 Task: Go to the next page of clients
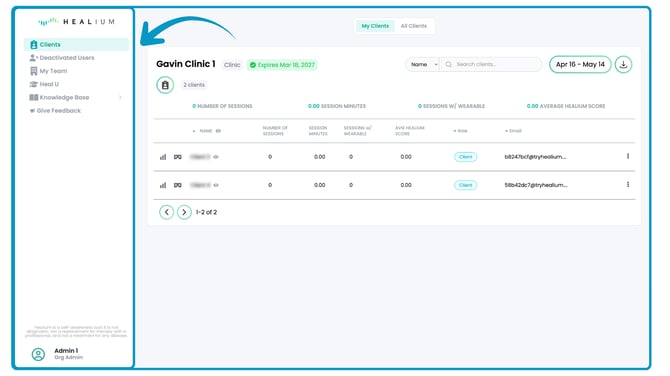click(184, 212)
